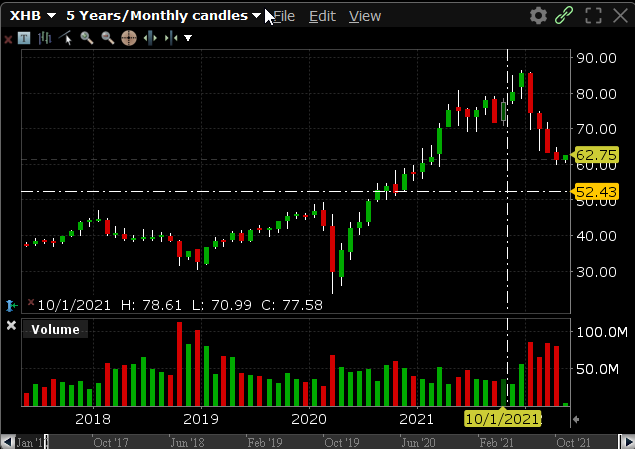This screenshot has height=449, width=635.
Task: Open chart settings gear
Action: [538, 16]
